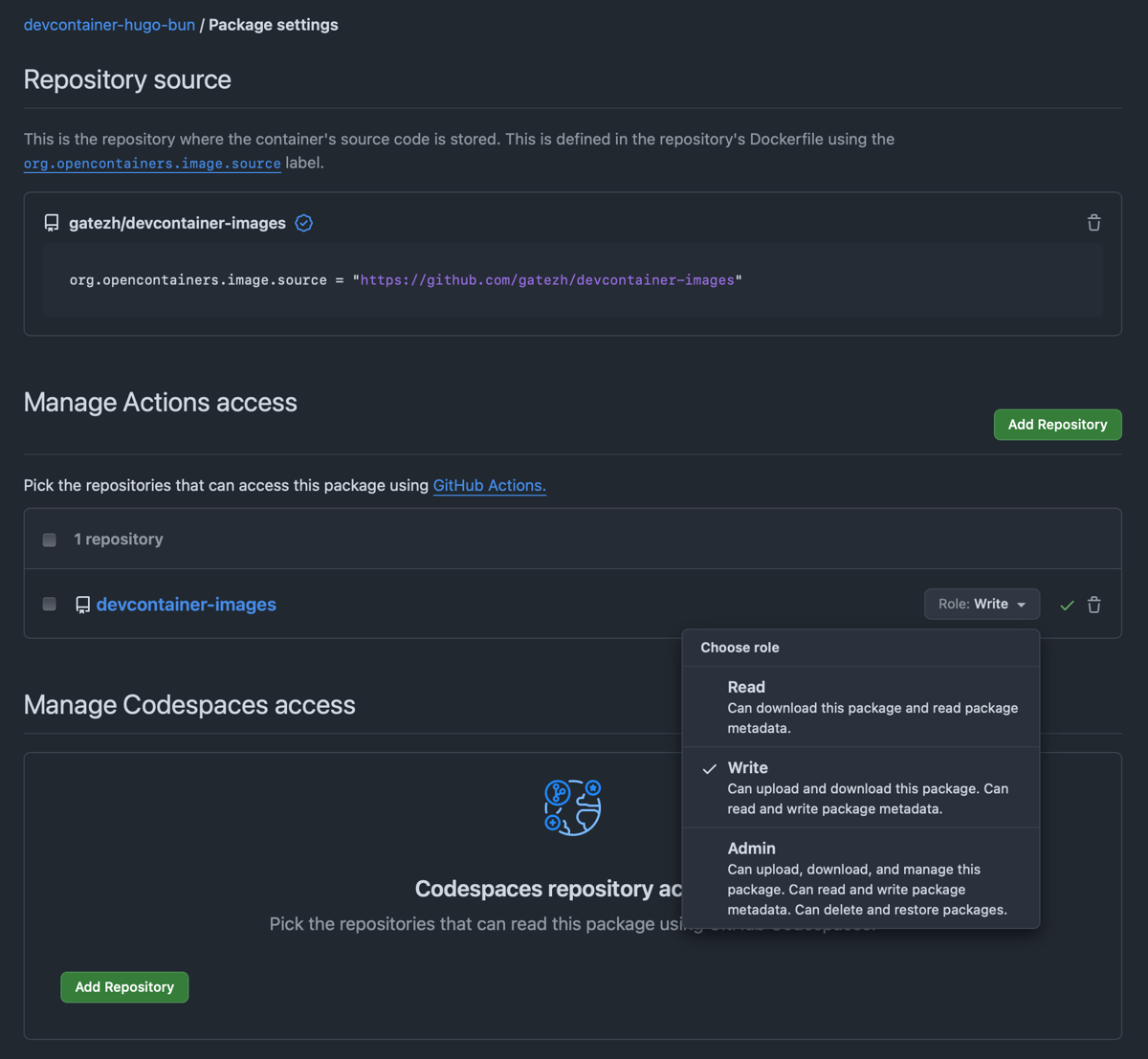This screenshot has height=1059, width=1148.
Task: Click the gatezh/devcontainer-images repository name
Action: tap(177, 223)
